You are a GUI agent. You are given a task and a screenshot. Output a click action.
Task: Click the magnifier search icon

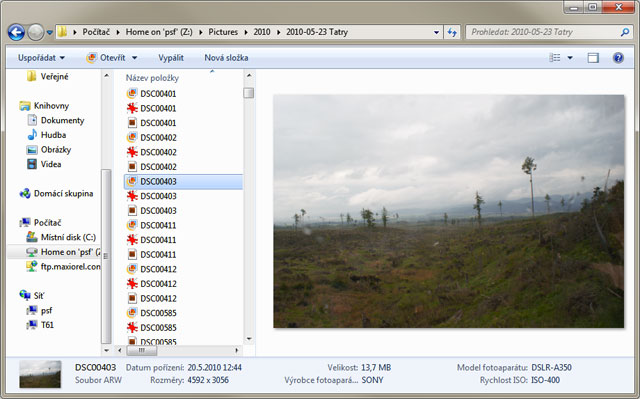[624, 32]
